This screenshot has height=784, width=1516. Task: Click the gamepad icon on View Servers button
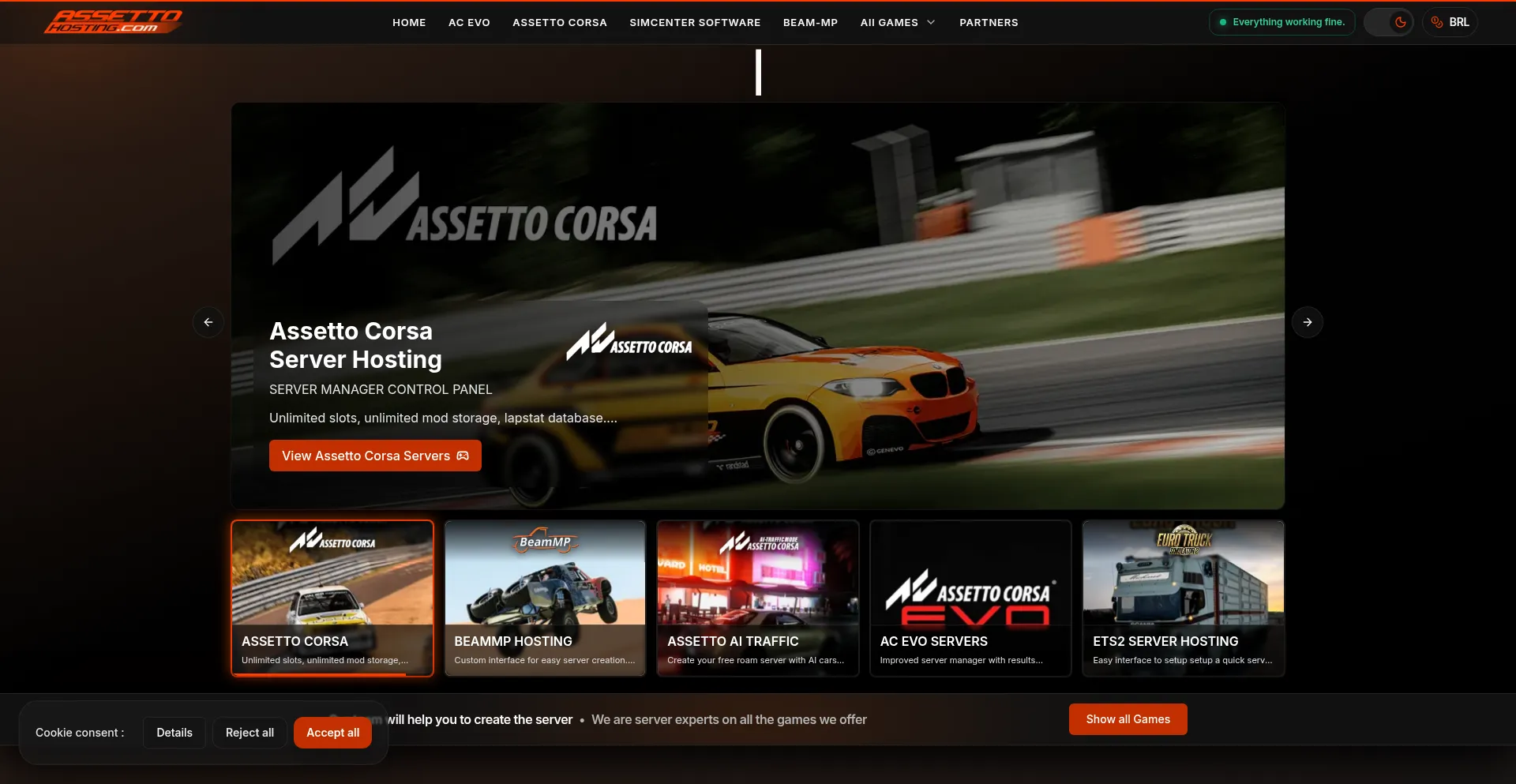click(x=463, y=456)
